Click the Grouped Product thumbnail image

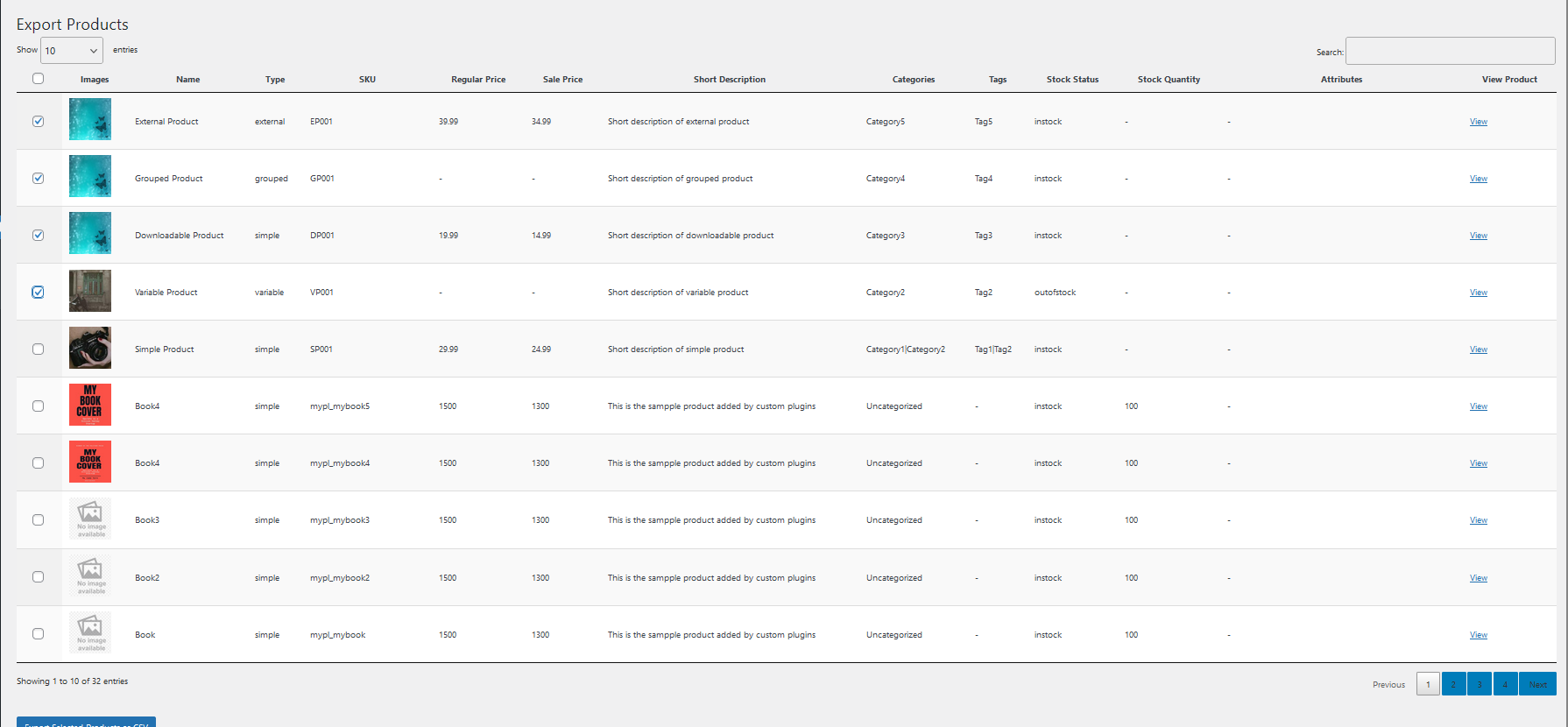tap(90, 176)
